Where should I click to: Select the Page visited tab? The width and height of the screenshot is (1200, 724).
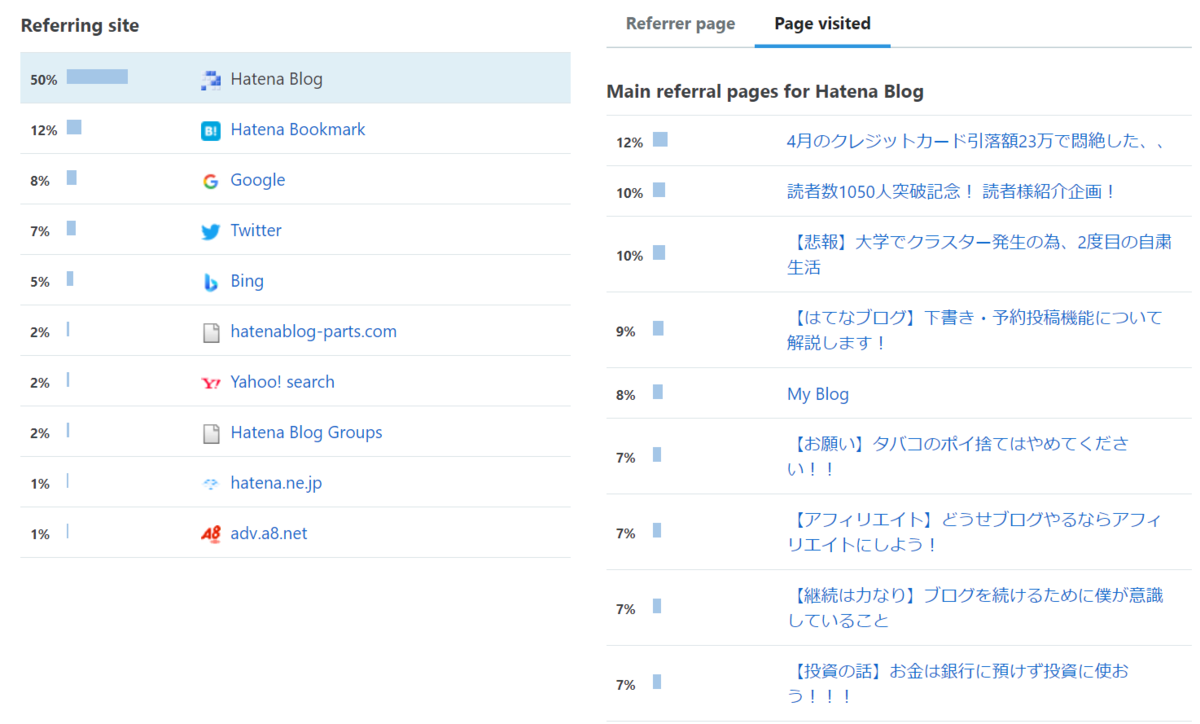822,23
